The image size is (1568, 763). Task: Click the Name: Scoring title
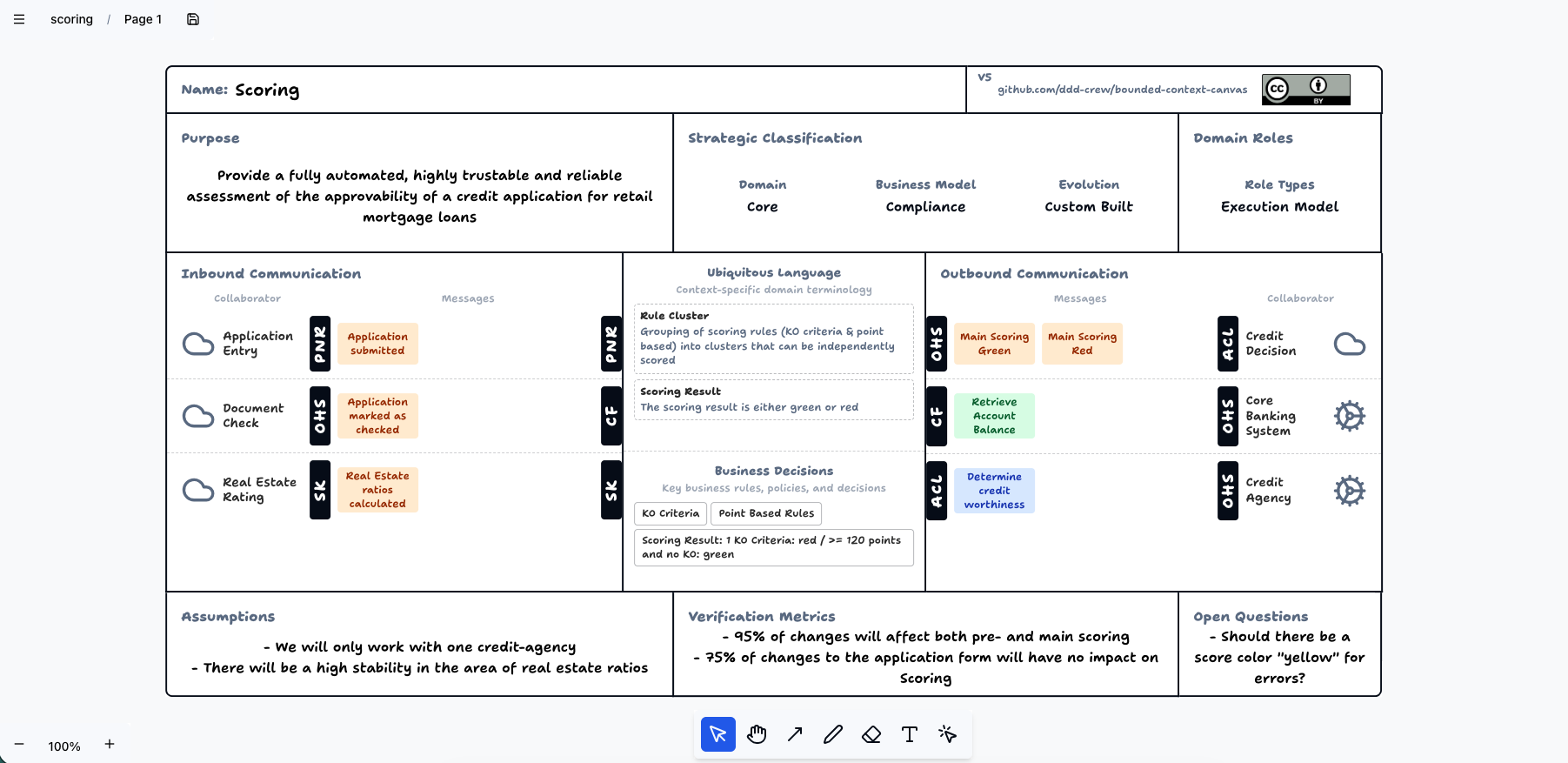[240, 90]
